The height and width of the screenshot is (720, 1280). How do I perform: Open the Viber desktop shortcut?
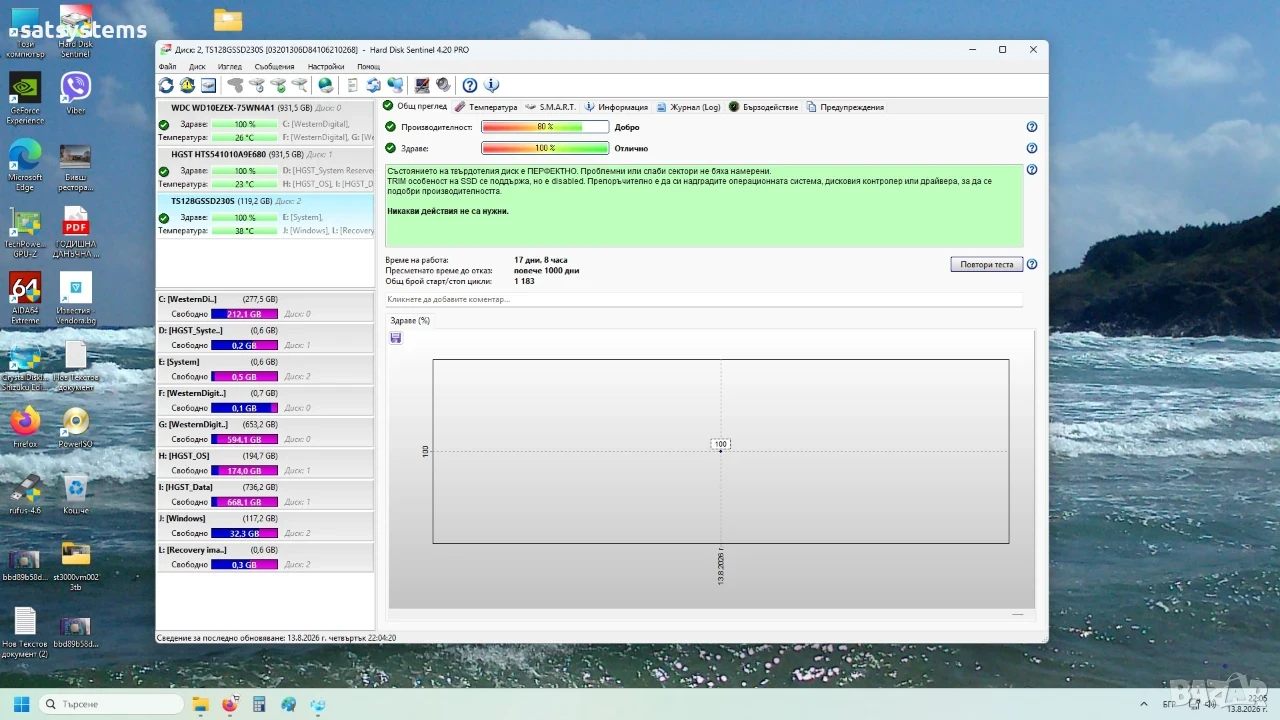point(76,93)
